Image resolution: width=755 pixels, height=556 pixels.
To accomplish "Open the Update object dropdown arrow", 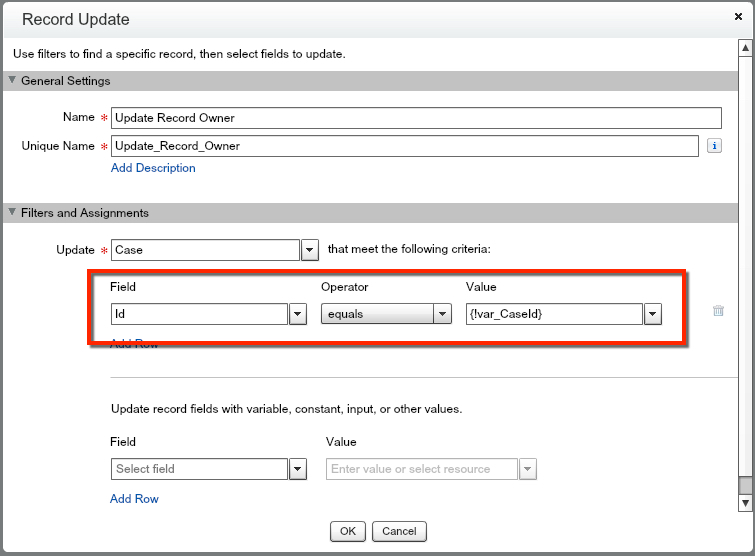I will pos(310,250).
